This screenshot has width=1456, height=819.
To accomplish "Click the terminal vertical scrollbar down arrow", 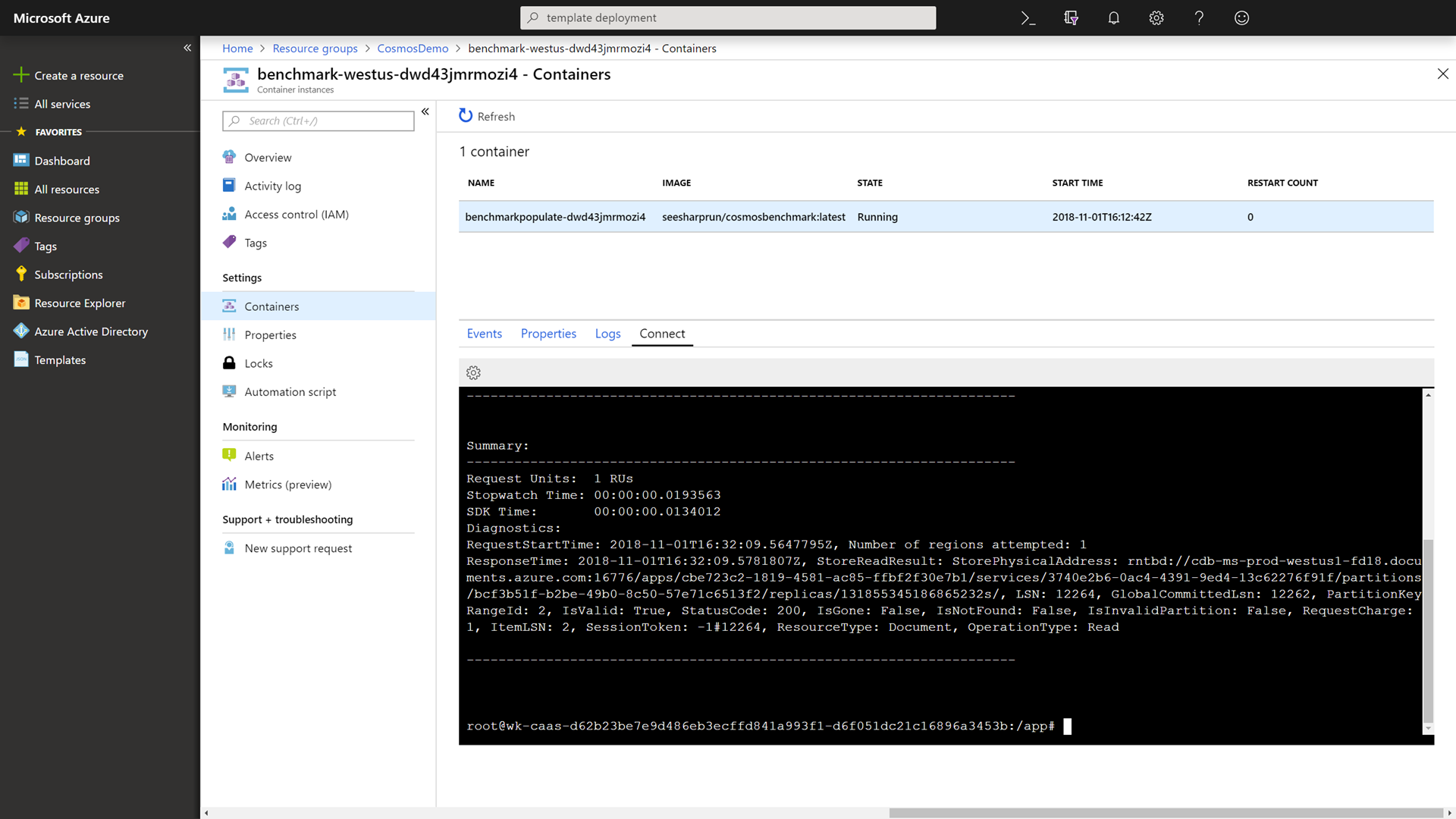I will tap(1428, 728).
